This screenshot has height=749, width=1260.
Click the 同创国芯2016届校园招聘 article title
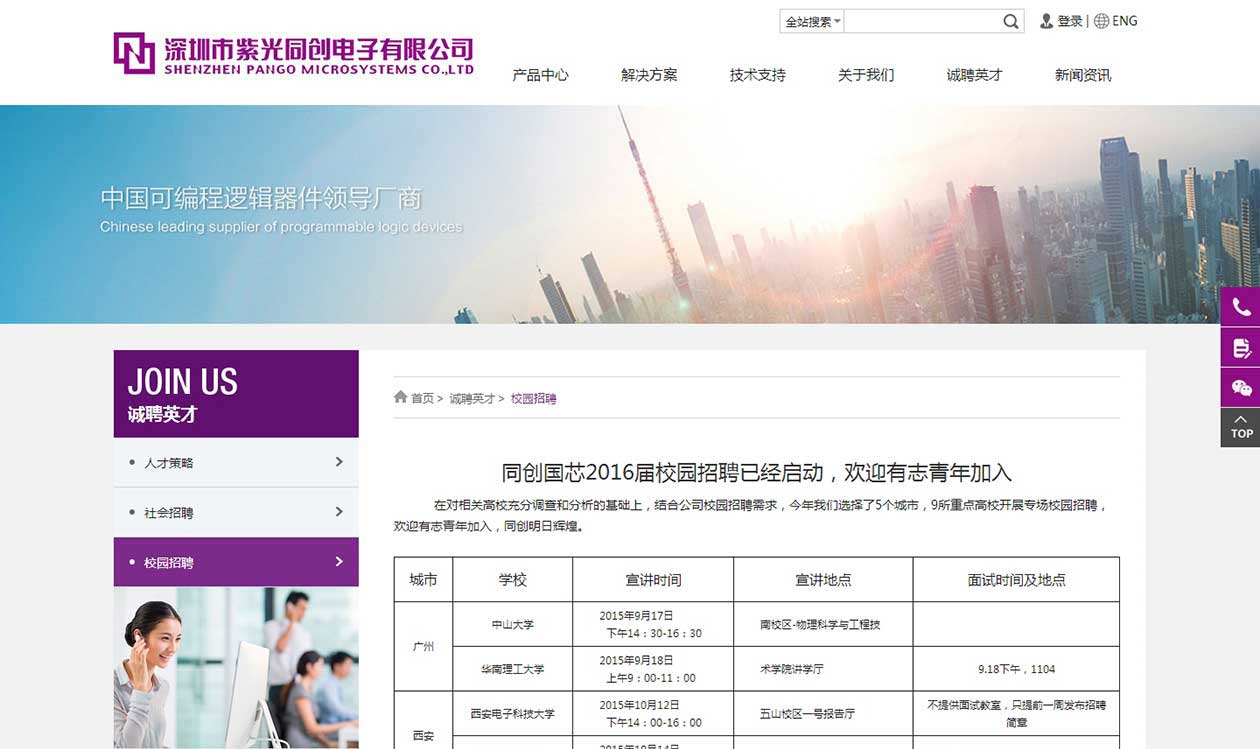point(757,472)
